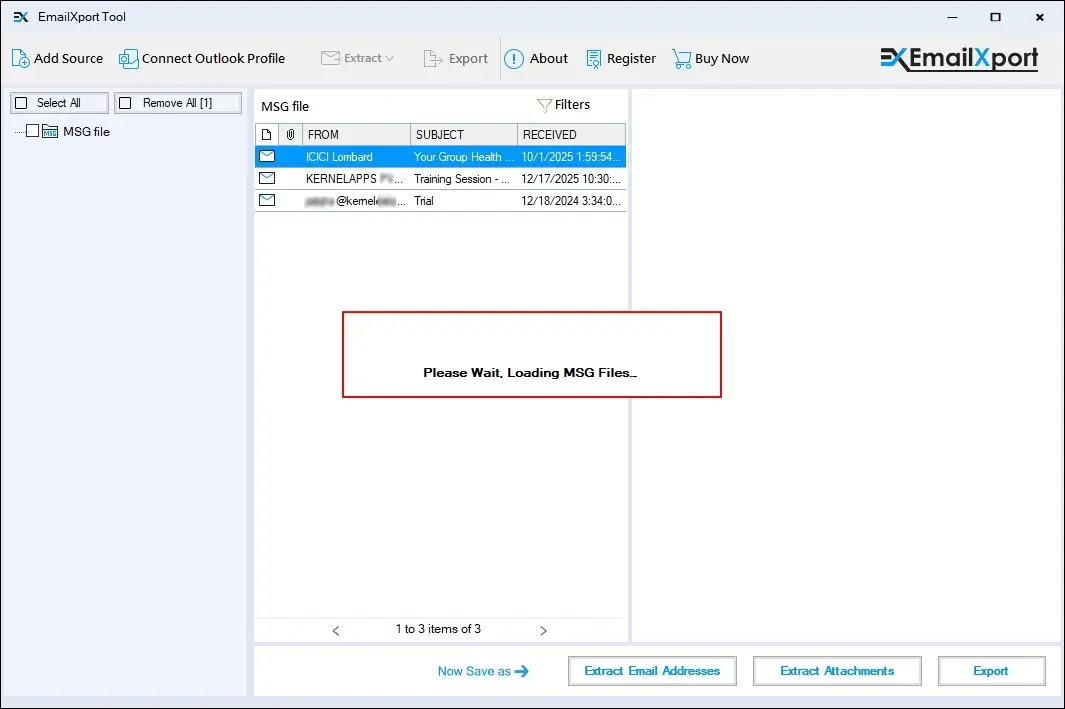The width and height of the screenshot is (1065, 709).
Task: Expand the MSG file tree node
Action: coord(17,131)
